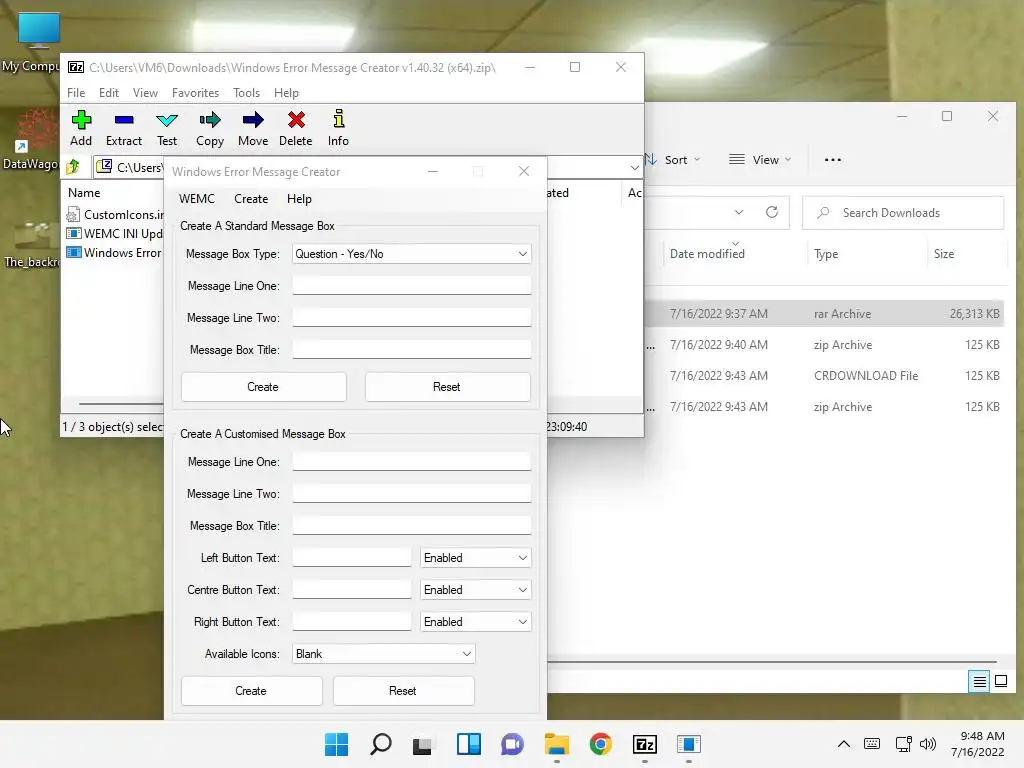Image resolution: width=1024 pixels, height=768 pixels.
Task: Open Task View on the taskbar
Action: 423,744
